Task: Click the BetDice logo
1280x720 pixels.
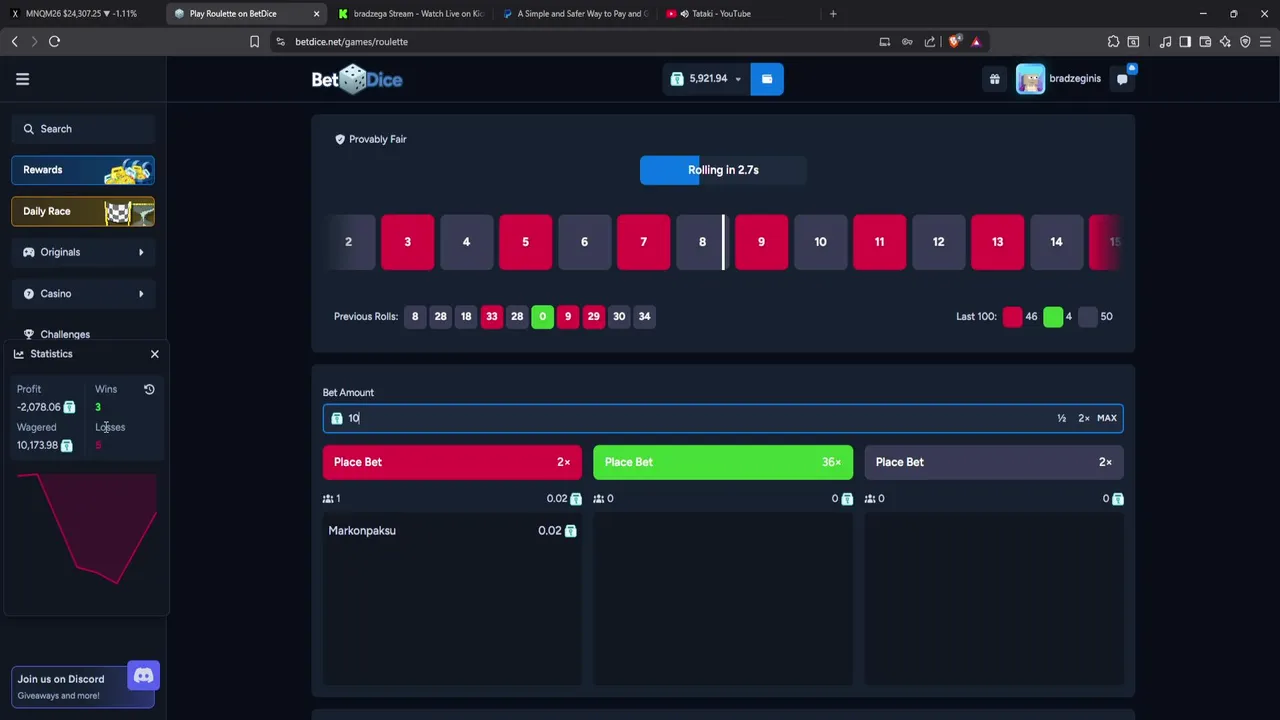Action: pyautogui.click(x=357, y=79)
